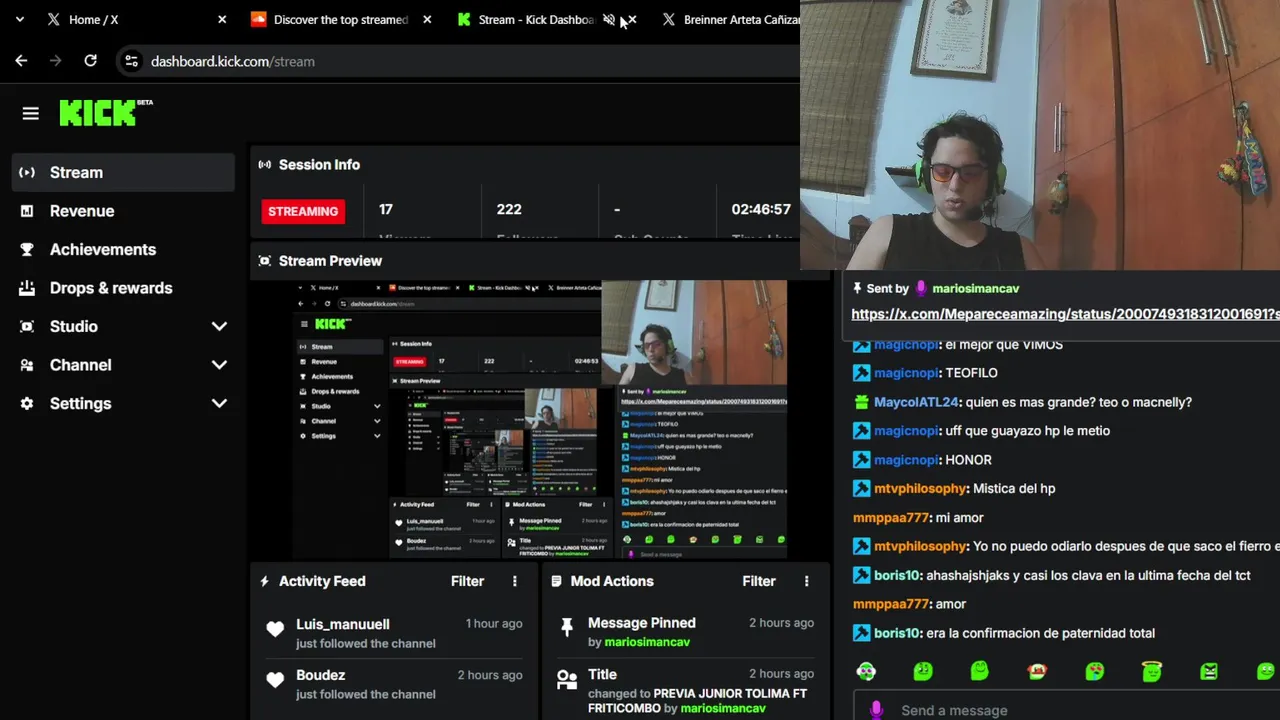Viewport: 1280px width, 720px height.
Task: Click the Revenue chart icon in the sidebar
Action: tap(27, 211)
